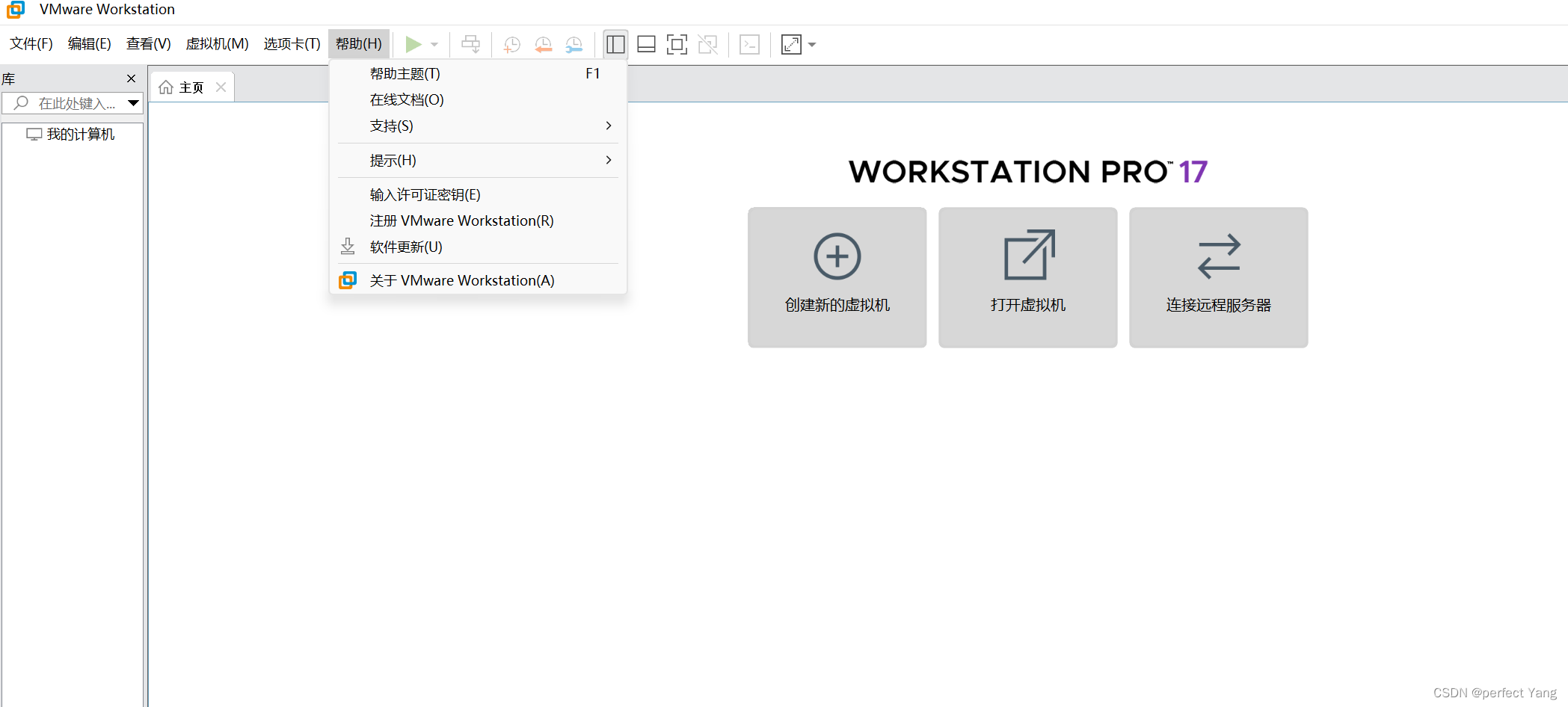Click 连接远程服务器 tile
This screenshot has height=707, width=1568.
pyautogui.click(x=1219, y=277)
